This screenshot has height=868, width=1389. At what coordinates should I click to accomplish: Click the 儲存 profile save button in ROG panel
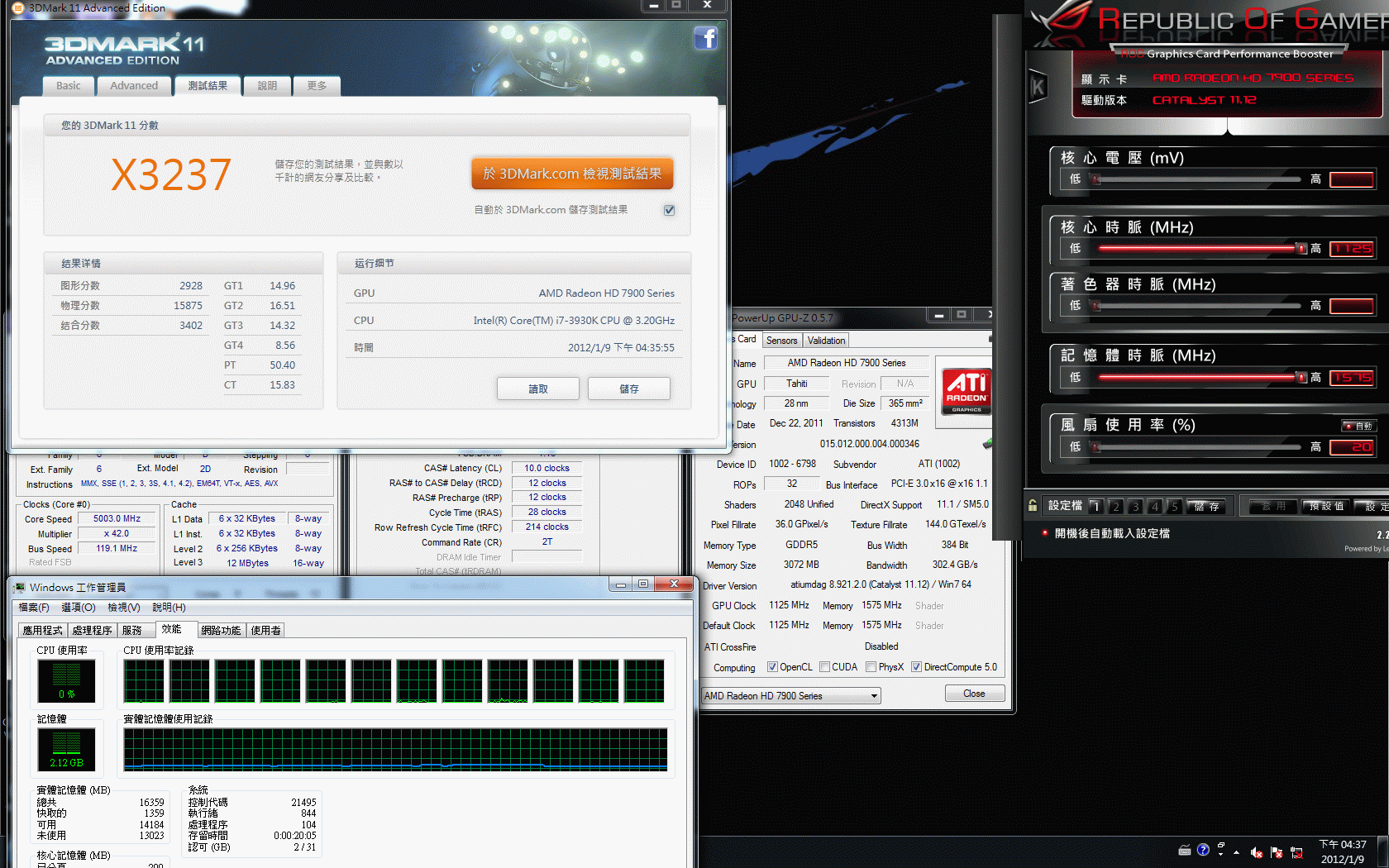[x=1206, y=506]
